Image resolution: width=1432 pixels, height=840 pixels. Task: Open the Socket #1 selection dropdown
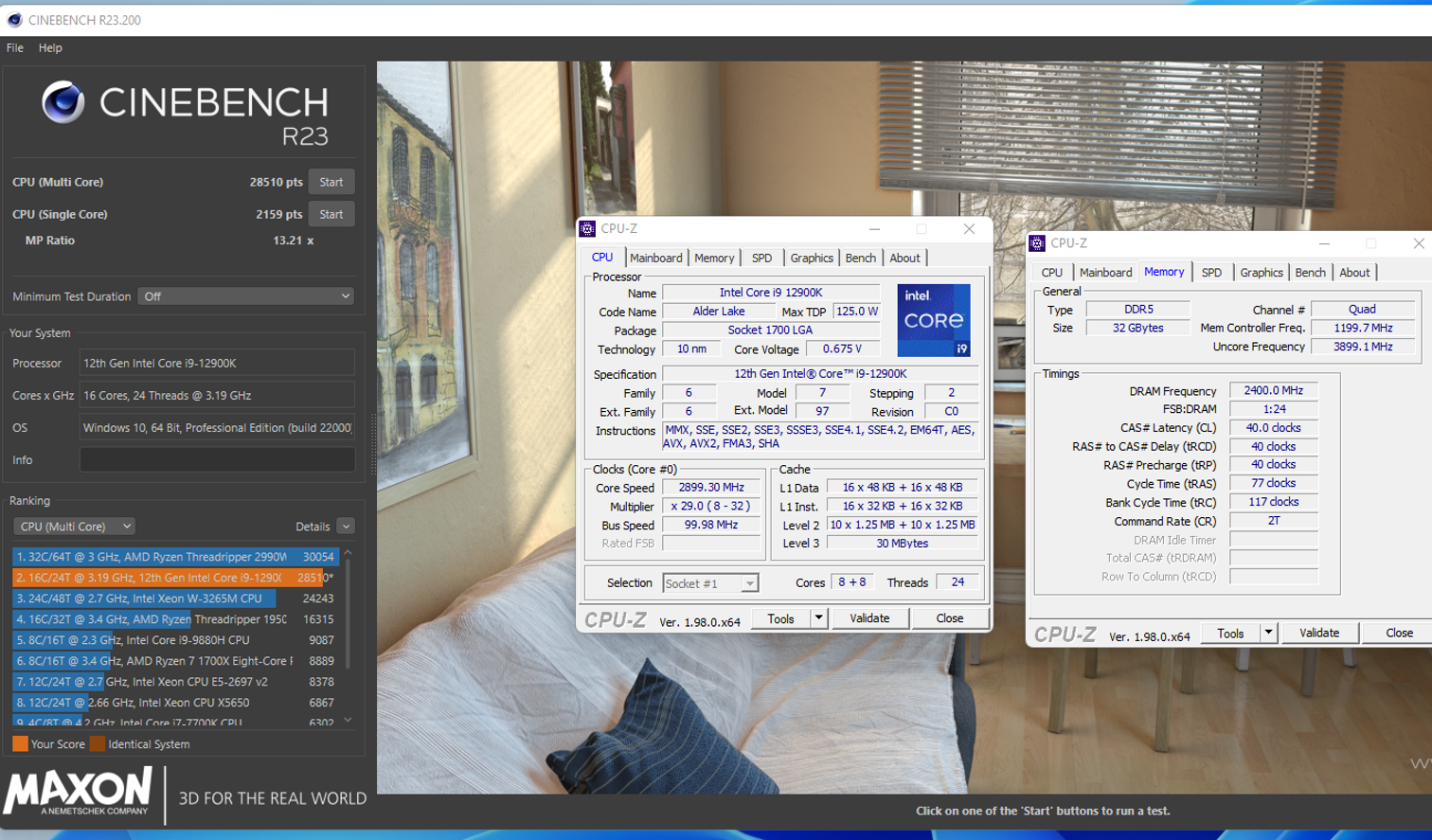click(x=710, y=583)
